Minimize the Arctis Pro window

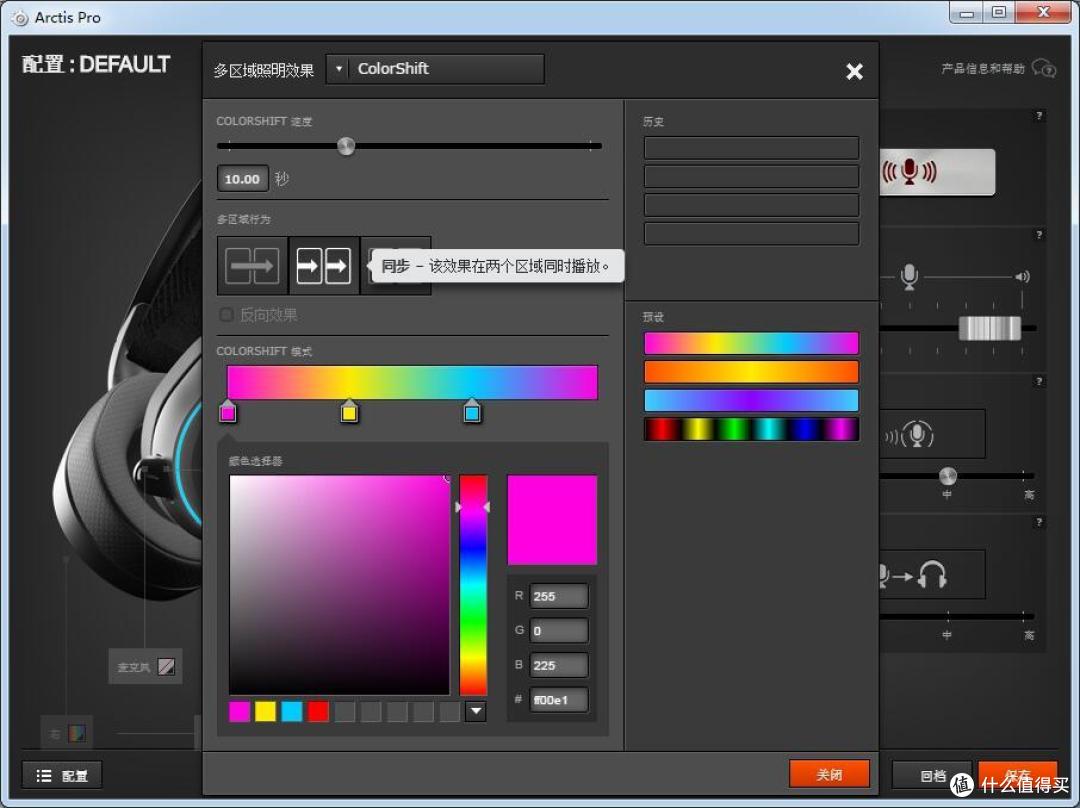[967, 12]
